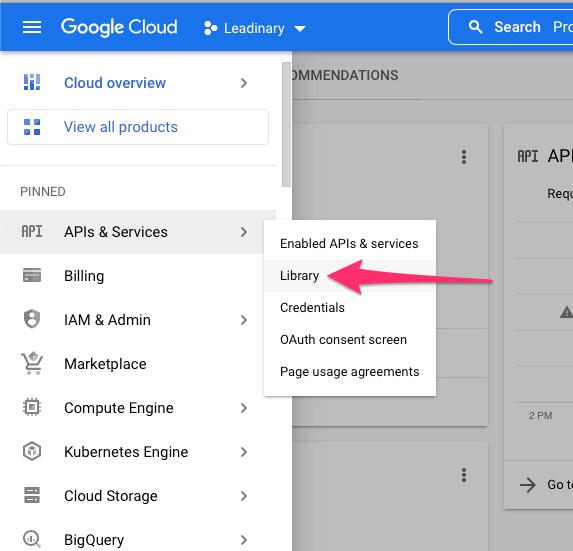Click the navigation menu scrollbar
Image resolution: width=573 pixels, height=551 pixels.
pyautogui.click(x=286, y=125)
